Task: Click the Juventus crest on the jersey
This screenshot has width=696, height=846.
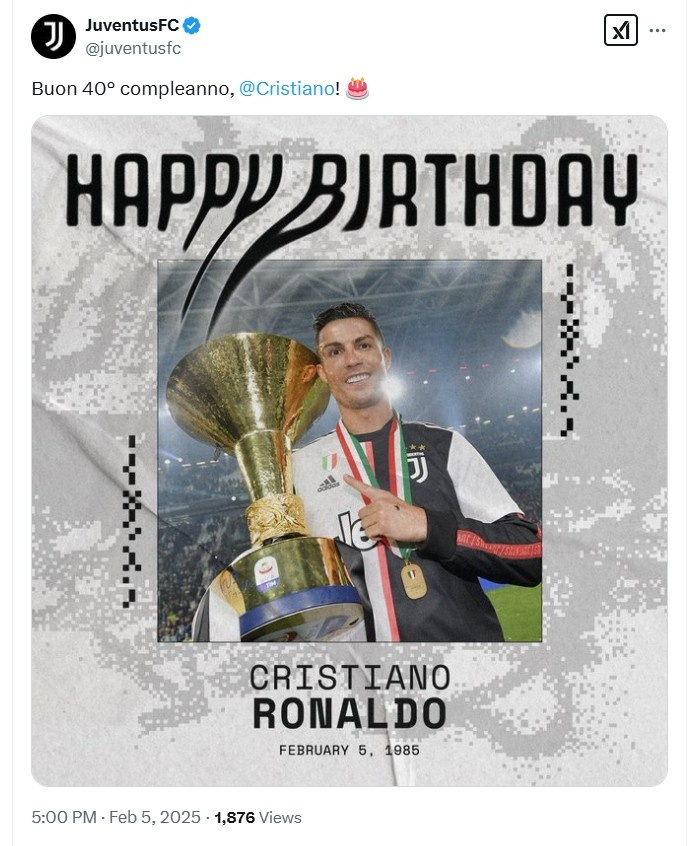Action: coord(418,466)
